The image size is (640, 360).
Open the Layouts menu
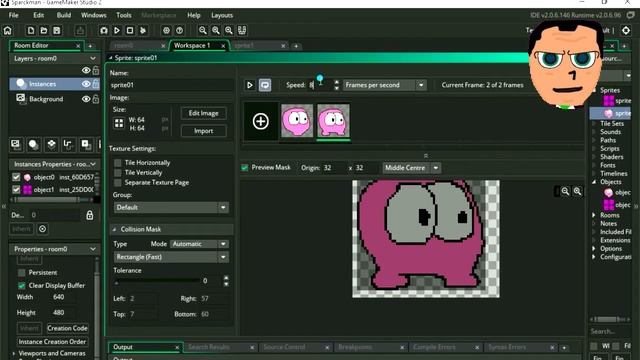pos(222,16)
